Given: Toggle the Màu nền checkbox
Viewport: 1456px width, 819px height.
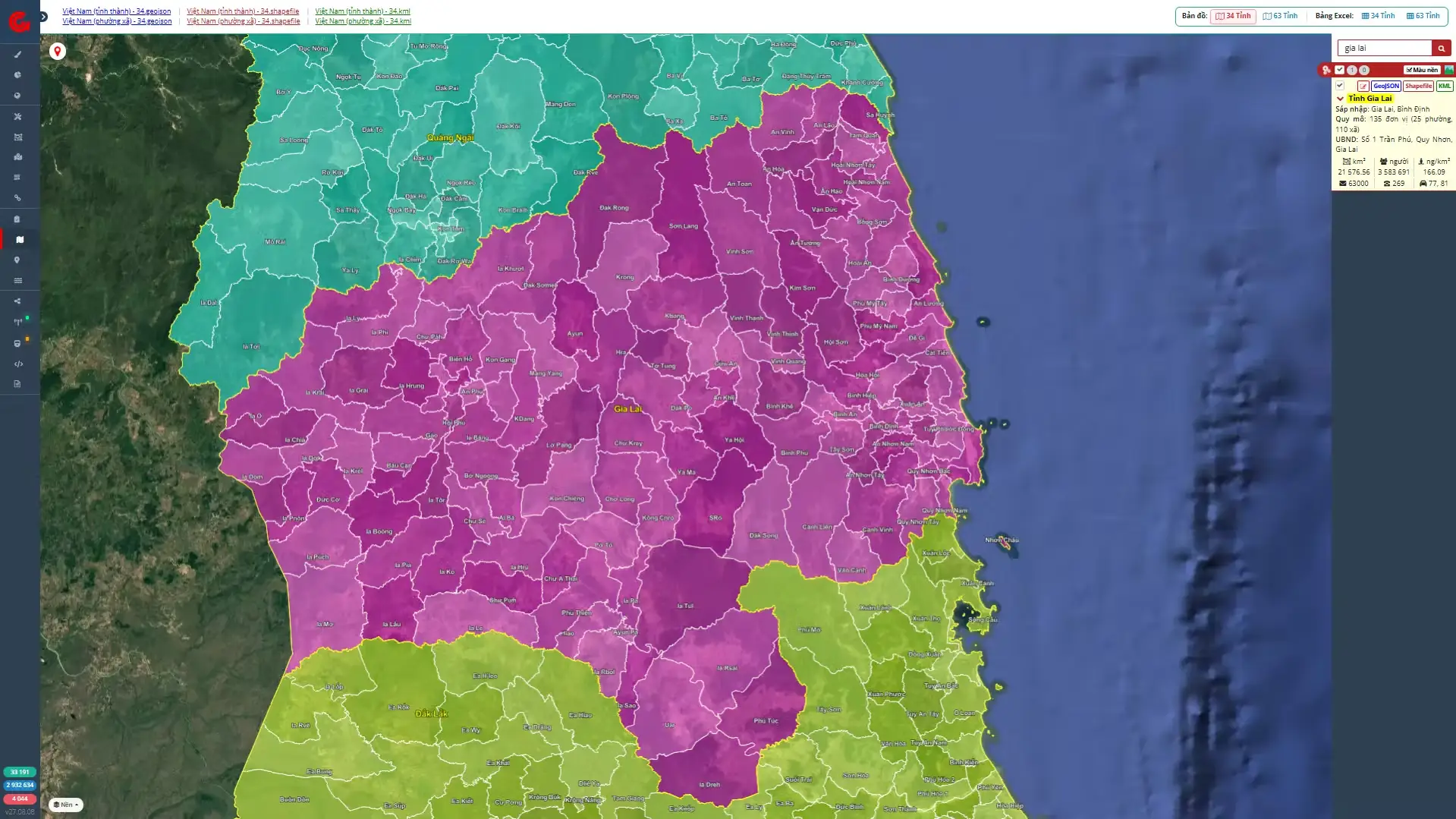Looking at the screenshot, I should pyautogui.click(x=1421, y=70).
